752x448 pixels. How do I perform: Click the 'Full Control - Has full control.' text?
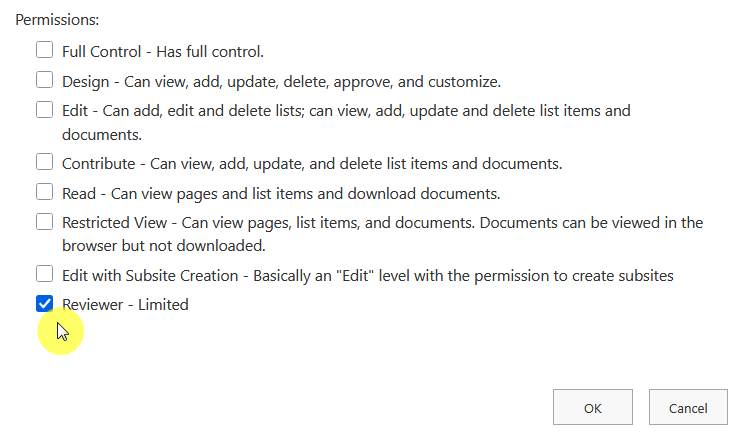click(x=163, y=52)
